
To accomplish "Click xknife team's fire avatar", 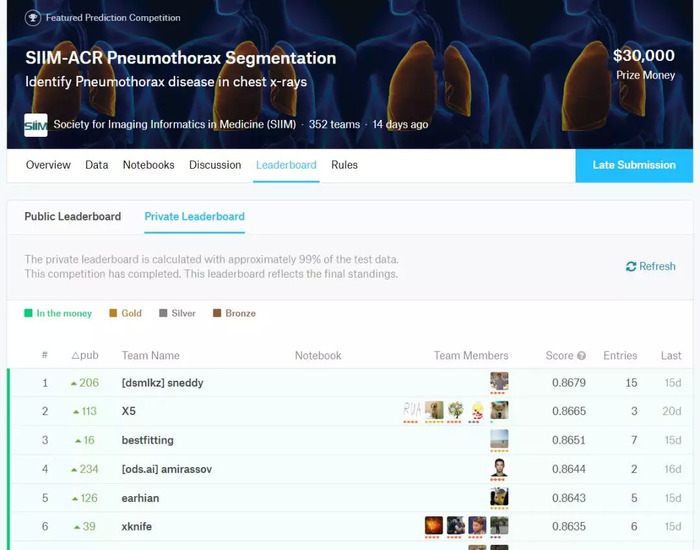I will pos(434,525).
